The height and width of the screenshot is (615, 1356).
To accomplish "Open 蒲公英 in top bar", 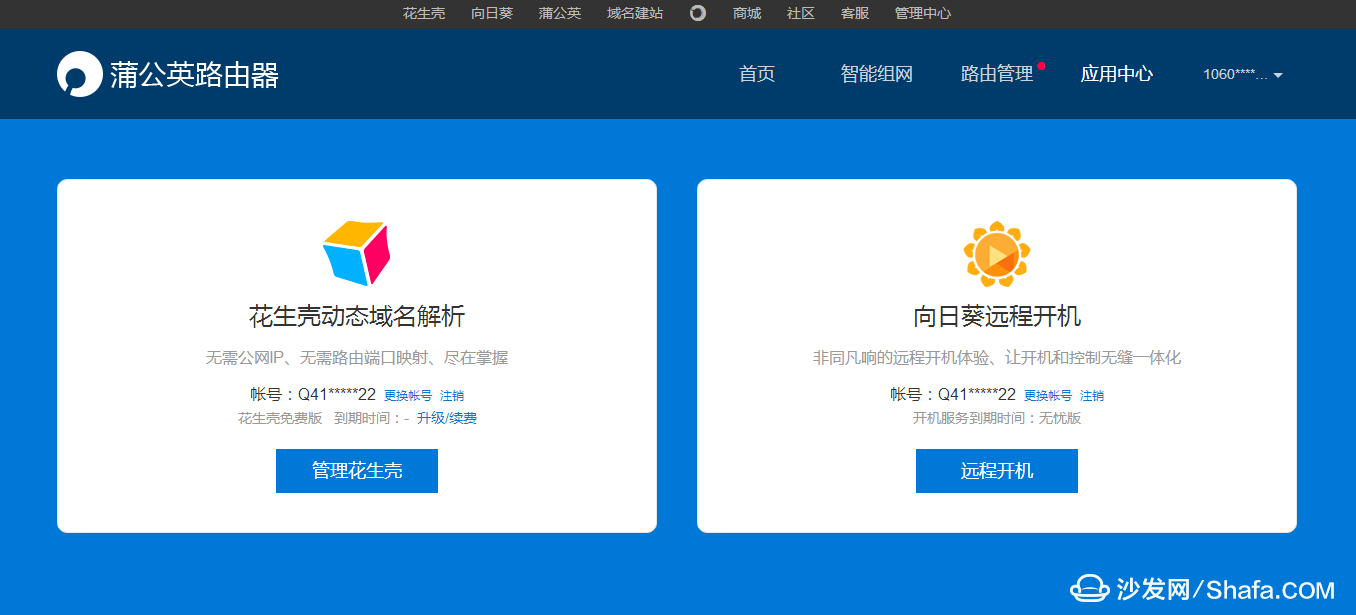I will tap(560, 14).
